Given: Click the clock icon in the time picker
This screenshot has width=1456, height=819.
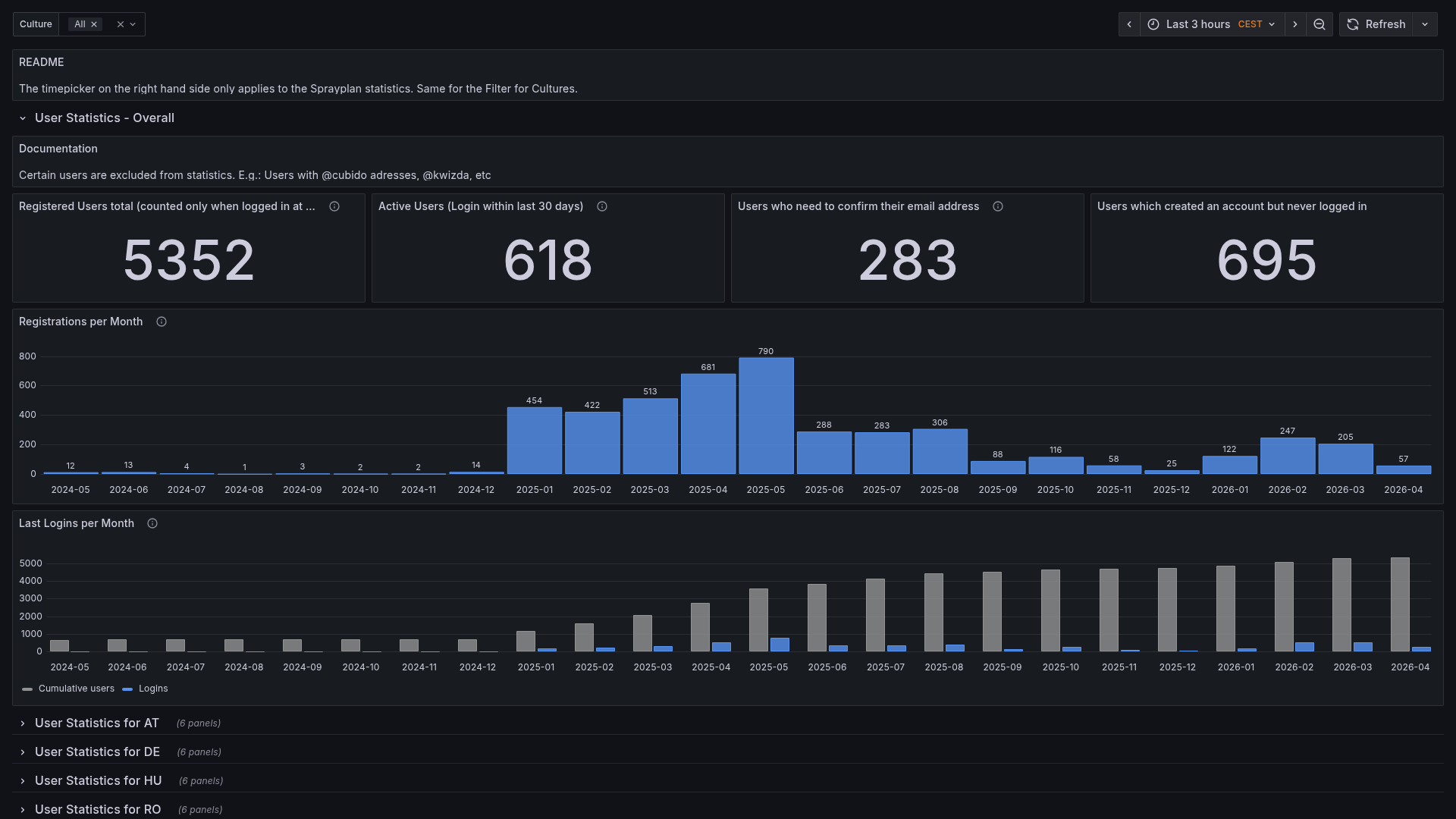Looking at the screenshot, I should pos(1153,24).
